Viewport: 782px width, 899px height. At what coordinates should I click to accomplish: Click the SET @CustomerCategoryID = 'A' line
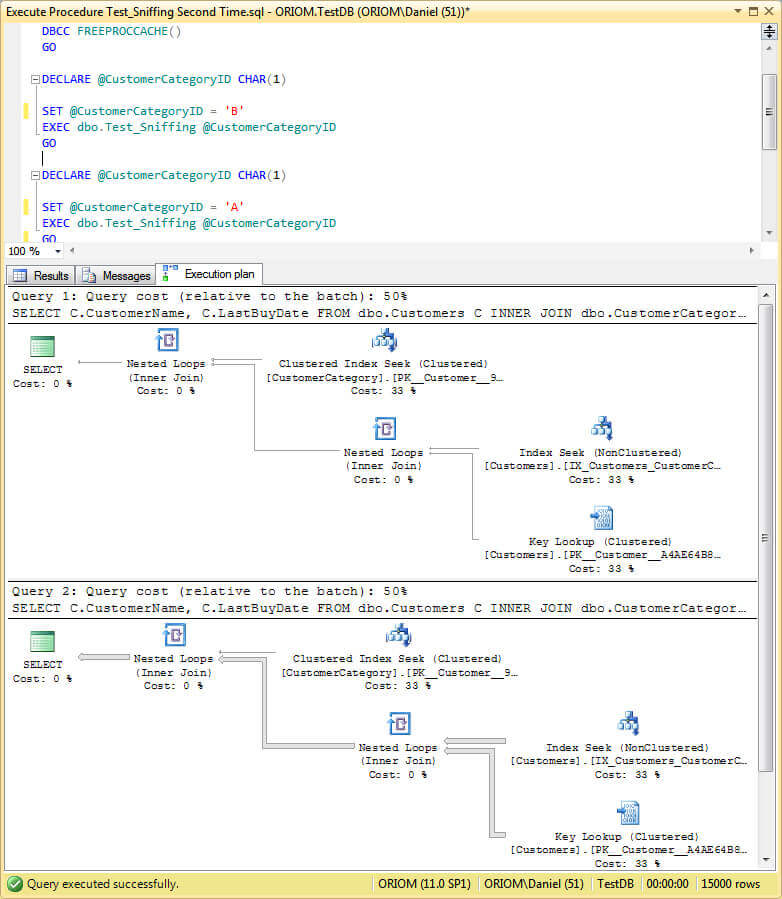(143, 207)
